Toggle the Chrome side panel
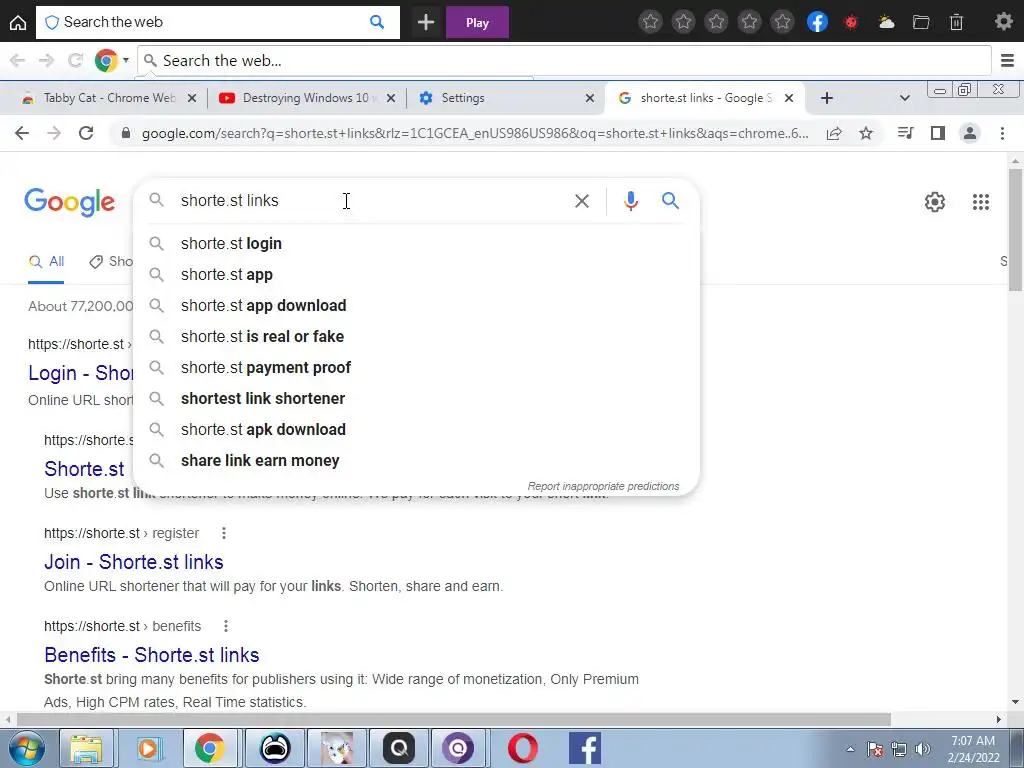1024x768 pixels. pyautogui.click(x=938, y=133)
